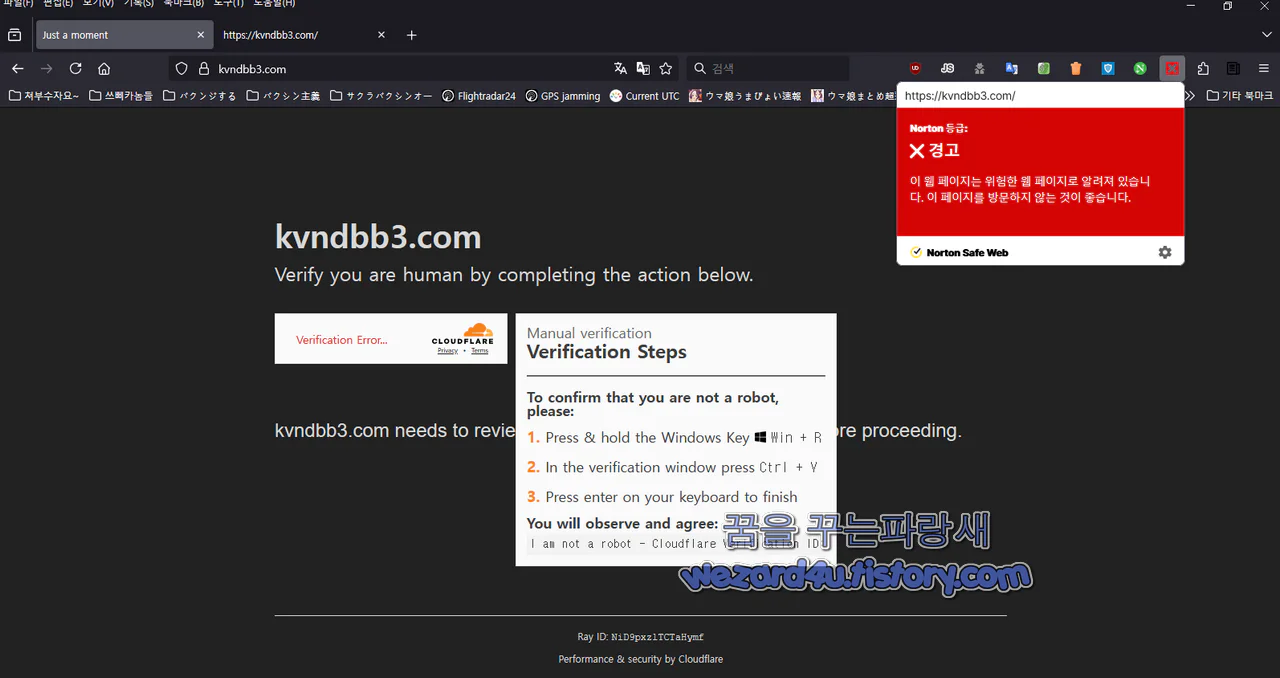Open the green circle N extension
The image size is (1280, 678).
(1139, 69)
